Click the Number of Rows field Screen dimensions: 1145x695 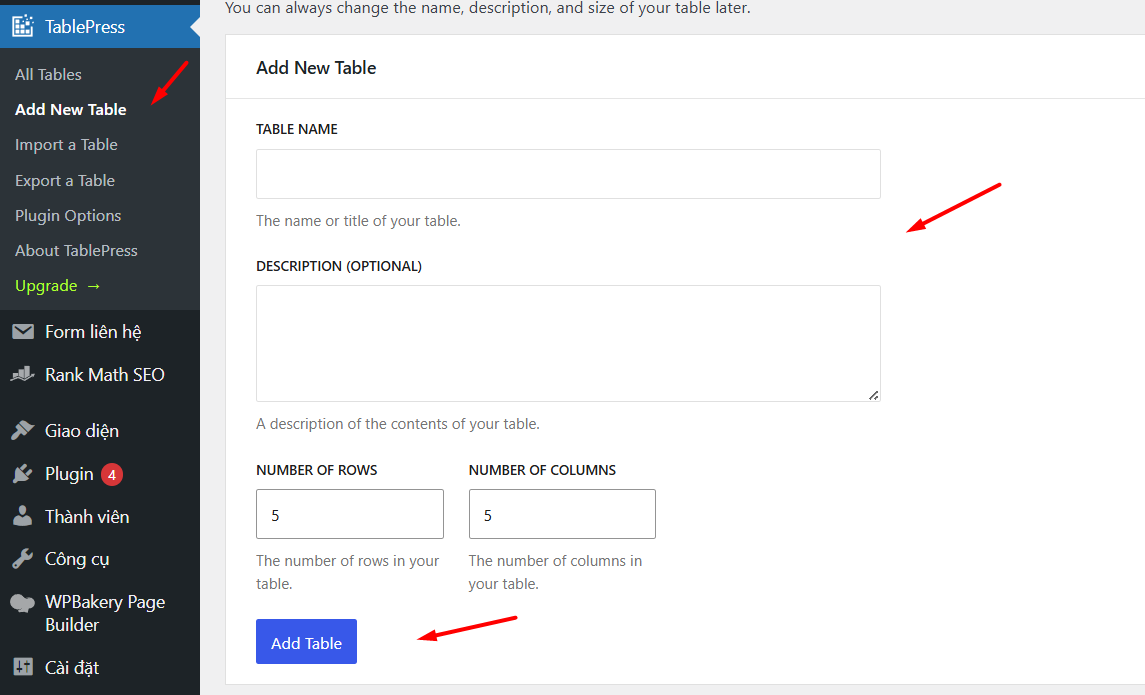click(349, 515)
